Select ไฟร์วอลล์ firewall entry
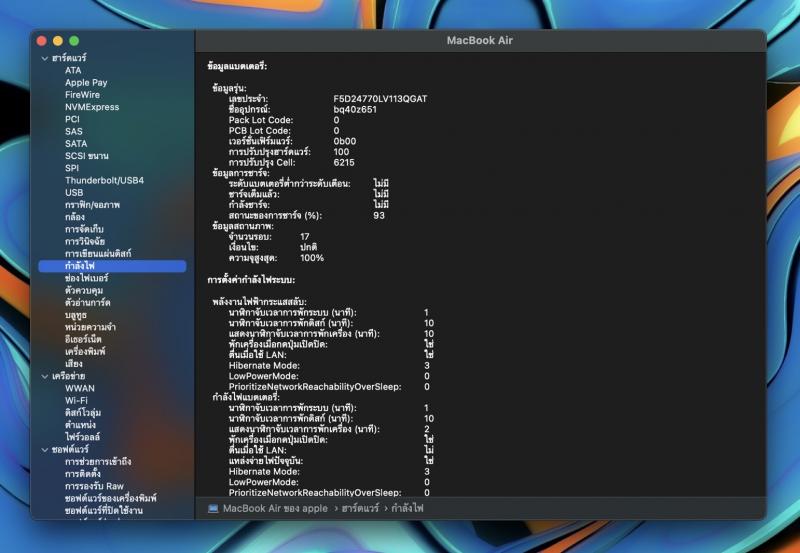Viewport: 800px width, 553px height. (82, 437)
